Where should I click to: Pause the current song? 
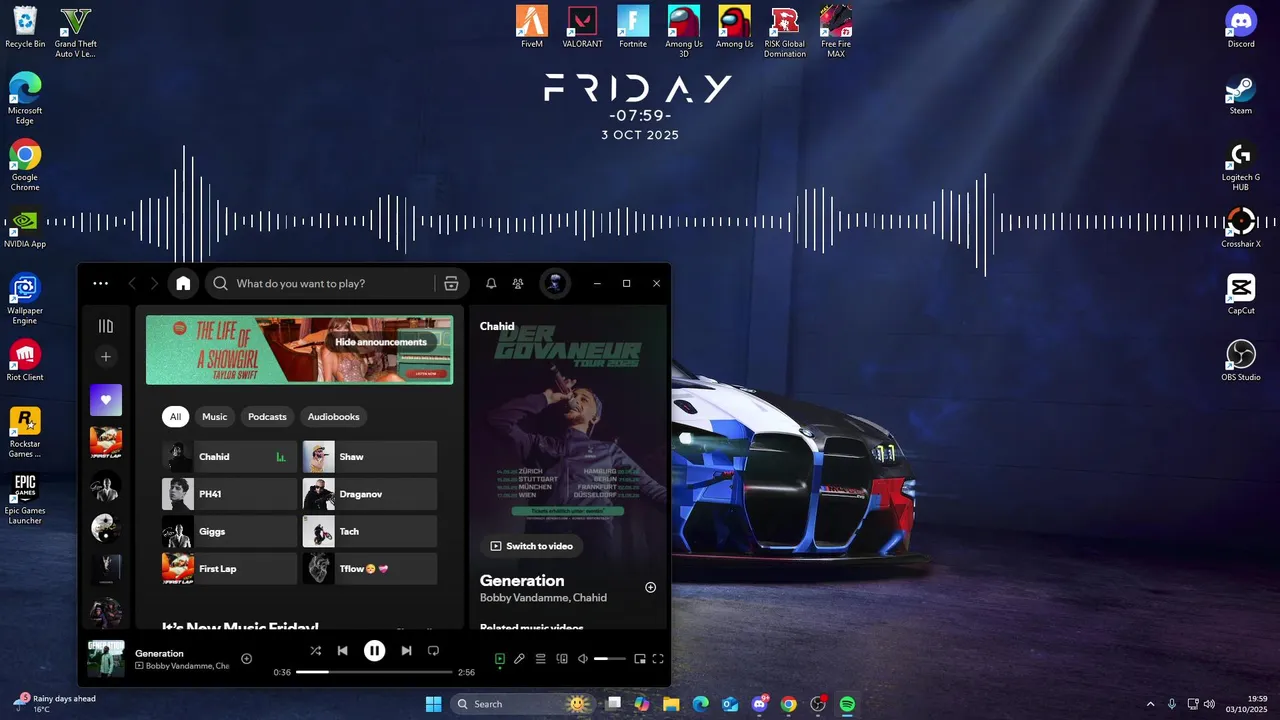pyautogui.click(x=374, y=651)
